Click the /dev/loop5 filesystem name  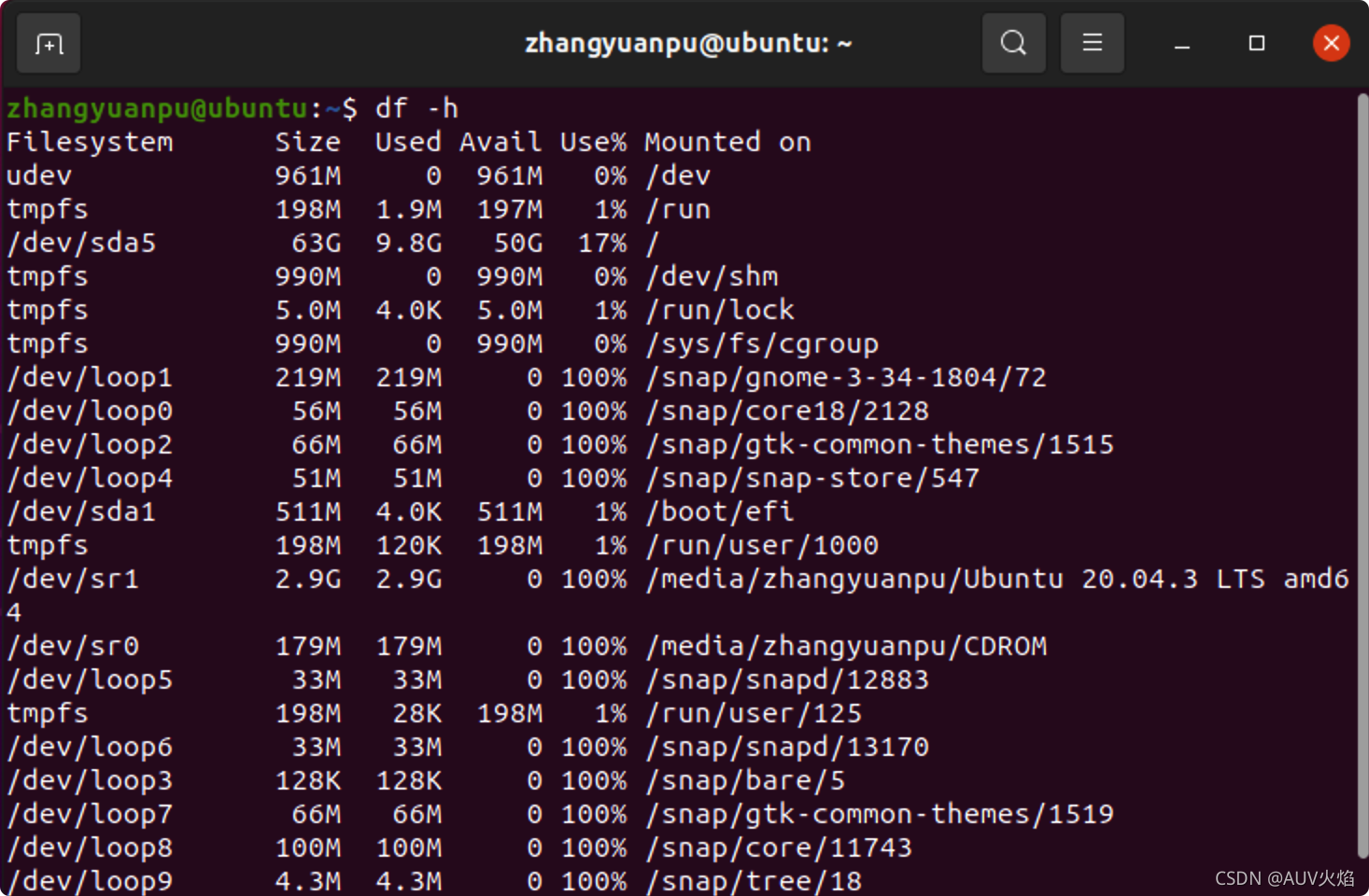pyautogui.click(x=90, y=680)
